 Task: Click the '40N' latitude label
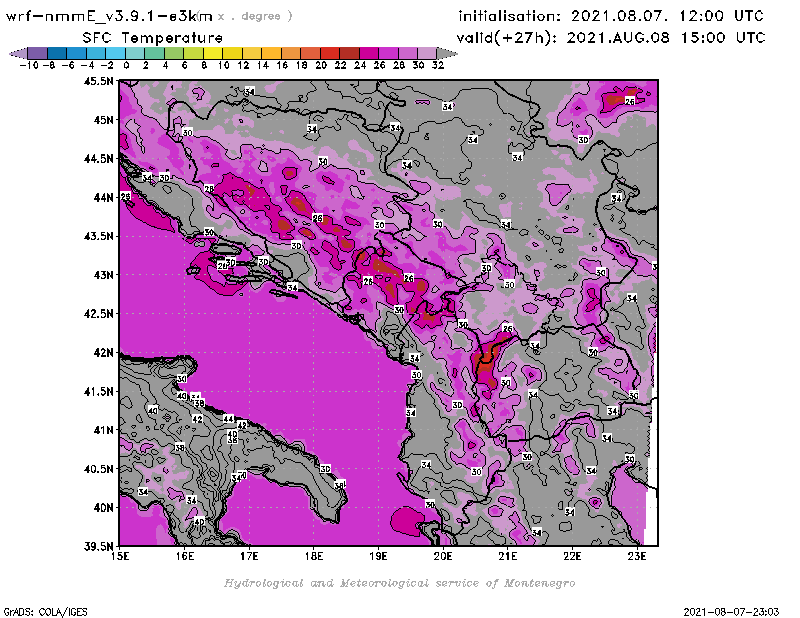pyautogui.click(x=104, y=508)
